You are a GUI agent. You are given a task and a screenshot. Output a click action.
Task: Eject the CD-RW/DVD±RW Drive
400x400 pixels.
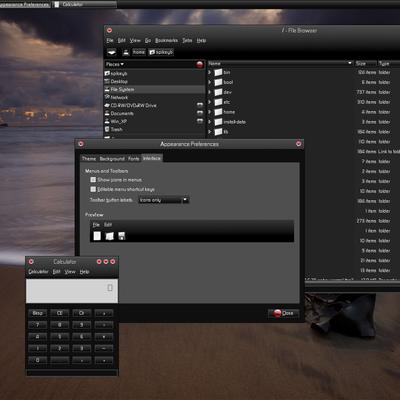200,105
